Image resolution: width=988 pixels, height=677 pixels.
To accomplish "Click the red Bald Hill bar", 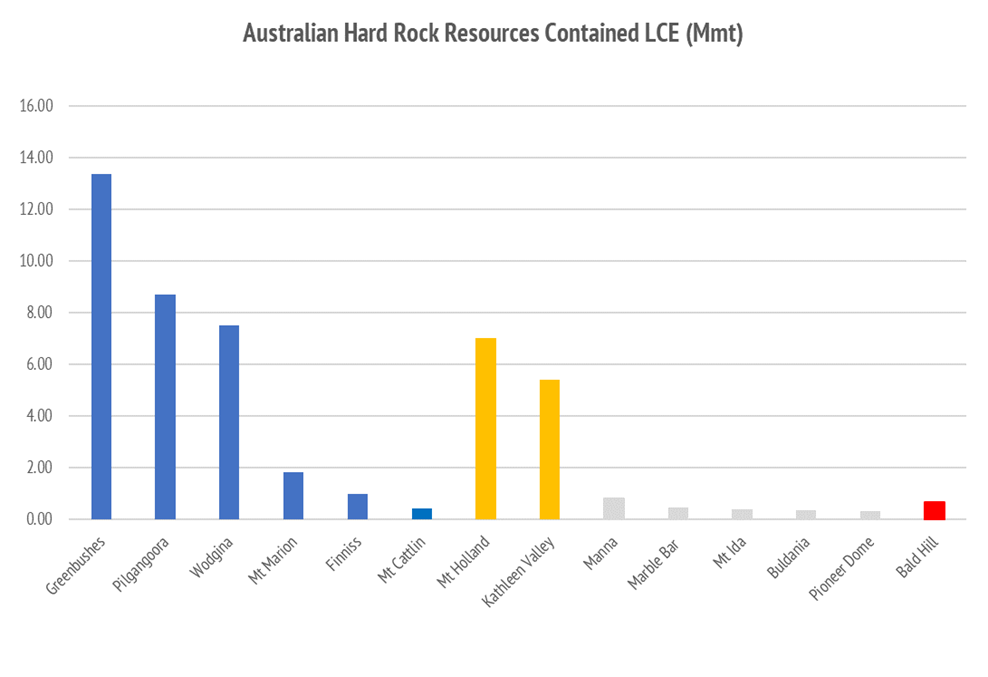I will pos(934,510).
